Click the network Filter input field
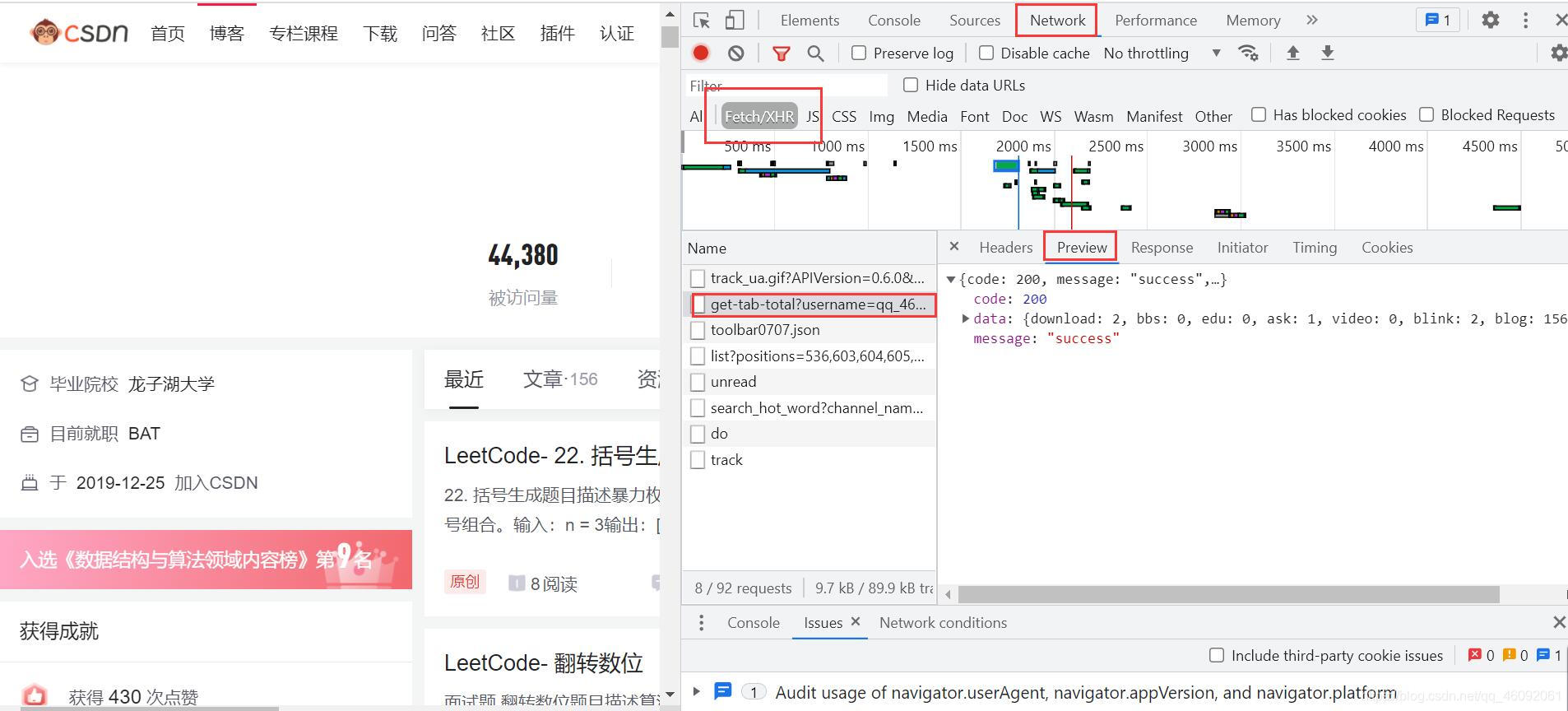Screen dimensions: 1568x711 [x=786, y=86]
